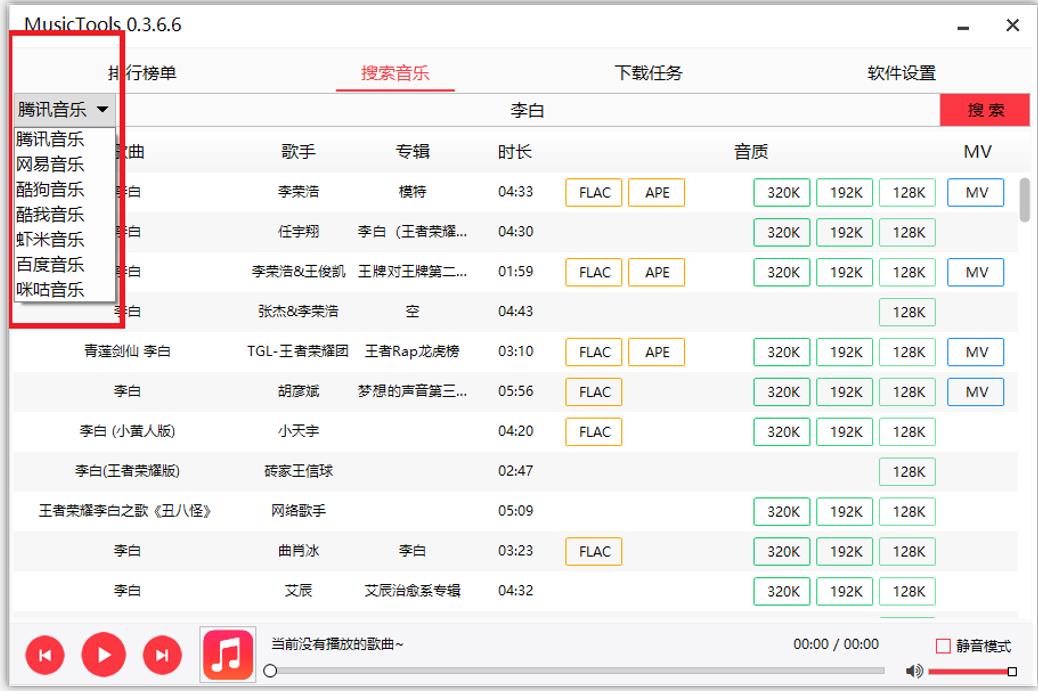Download APE for 青莲剑仙 李白

657,352
